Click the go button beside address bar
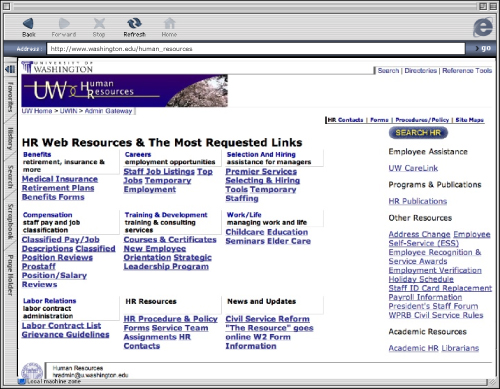 point(483,48)
